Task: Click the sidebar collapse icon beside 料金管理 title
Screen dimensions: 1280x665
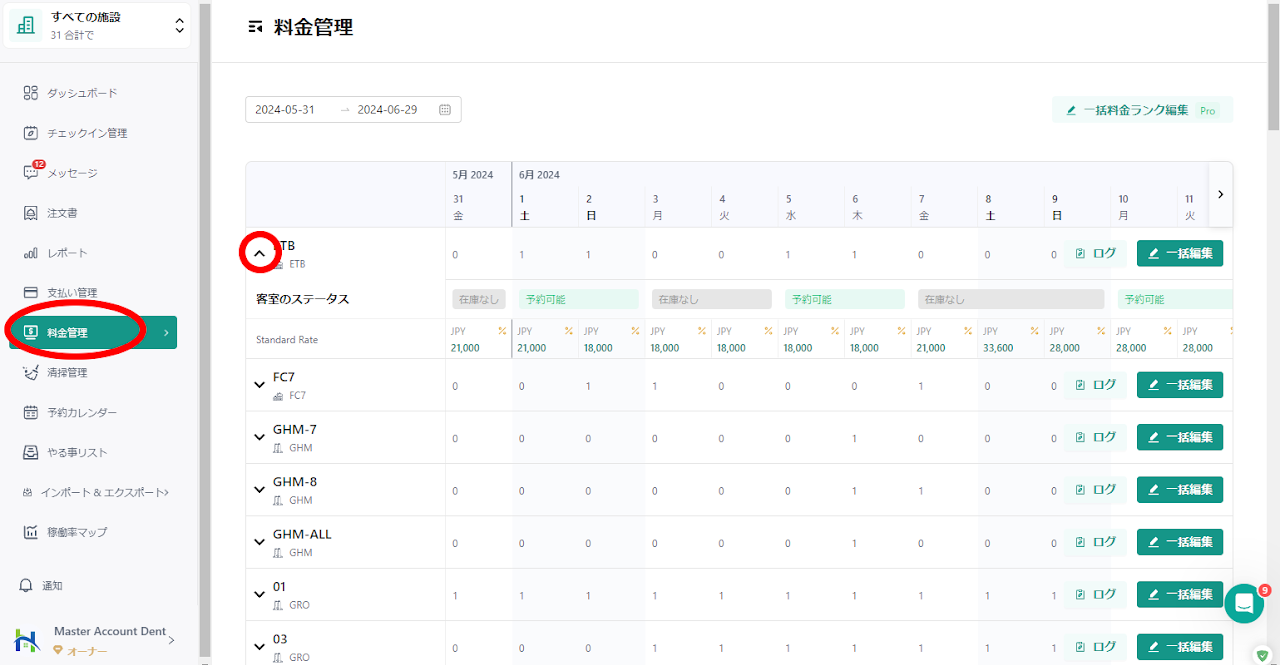Action: click(x=255, y=28)
